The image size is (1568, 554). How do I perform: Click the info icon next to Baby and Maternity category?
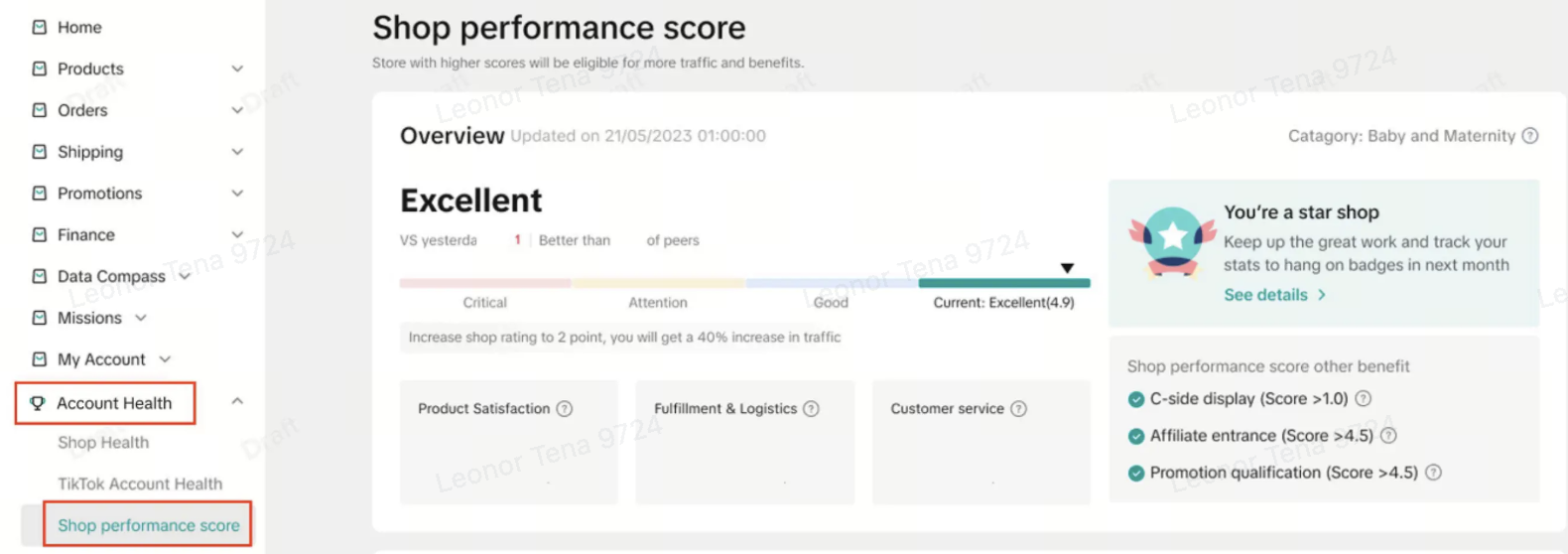pyautogui.click(x=1530, y=136)
